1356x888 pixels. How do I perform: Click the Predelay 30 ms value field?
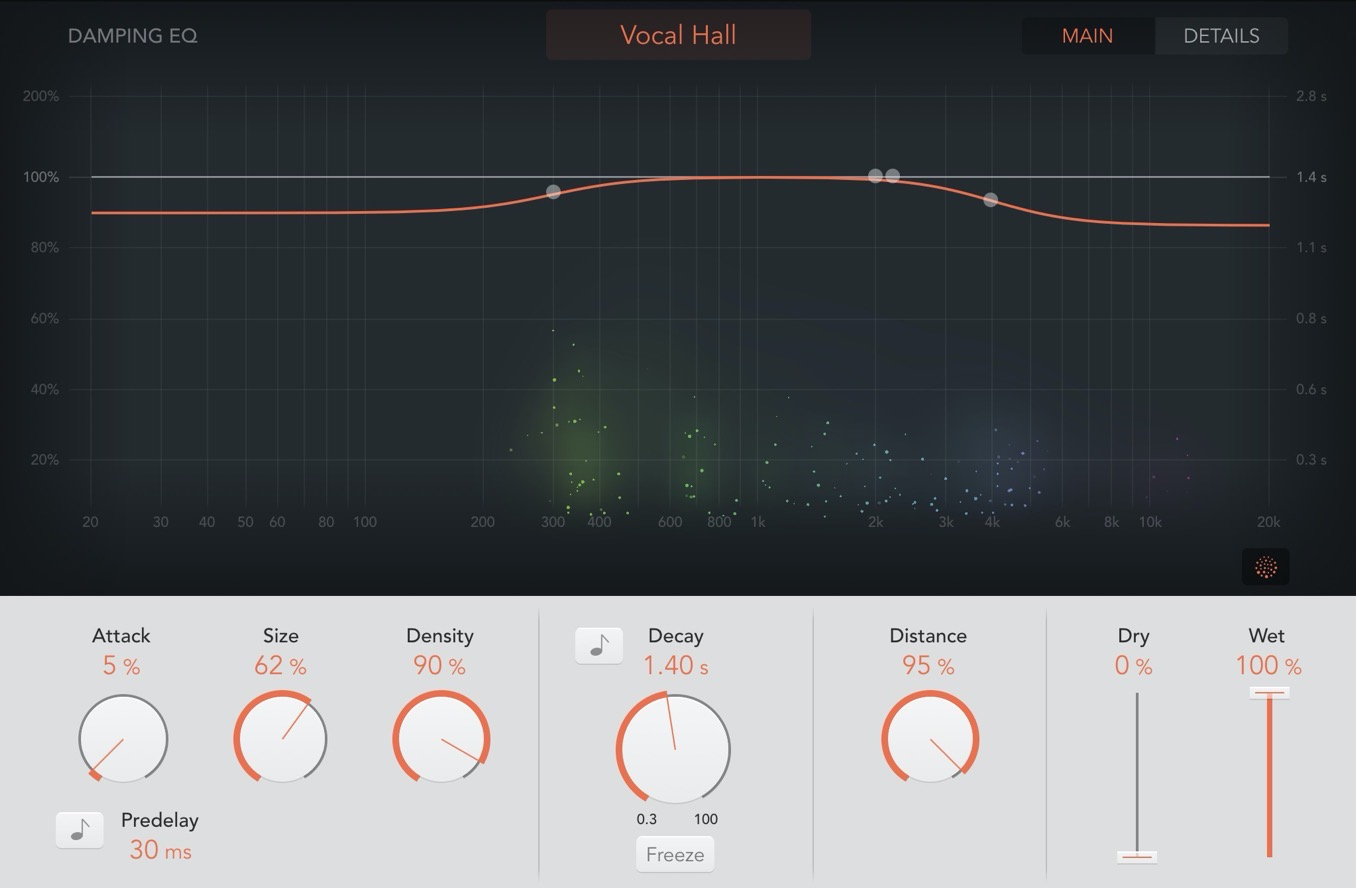point(160,850)
